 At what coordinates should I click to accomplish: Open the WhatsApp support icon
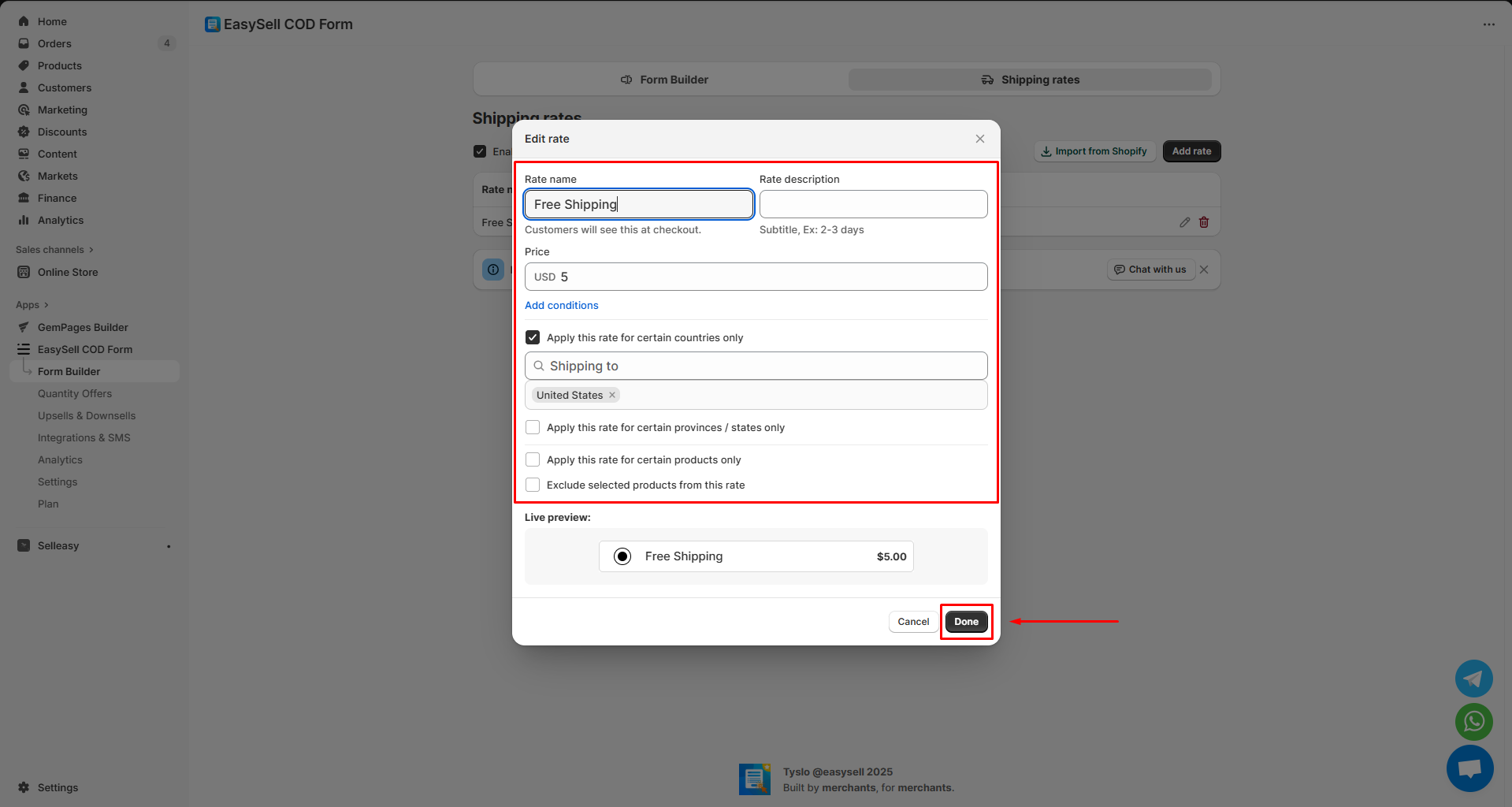tap(1473, 721)
